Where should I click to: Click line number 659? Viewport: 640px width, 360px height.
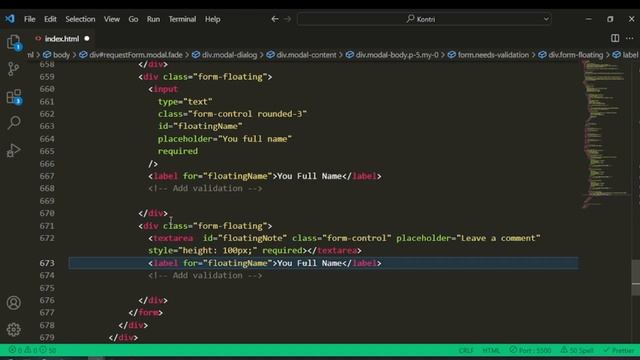[47, 77]
